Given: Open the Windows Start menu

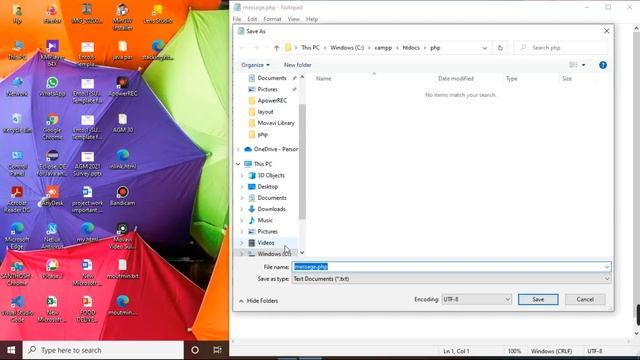Looking at the screenshot, I should point(11,350).
